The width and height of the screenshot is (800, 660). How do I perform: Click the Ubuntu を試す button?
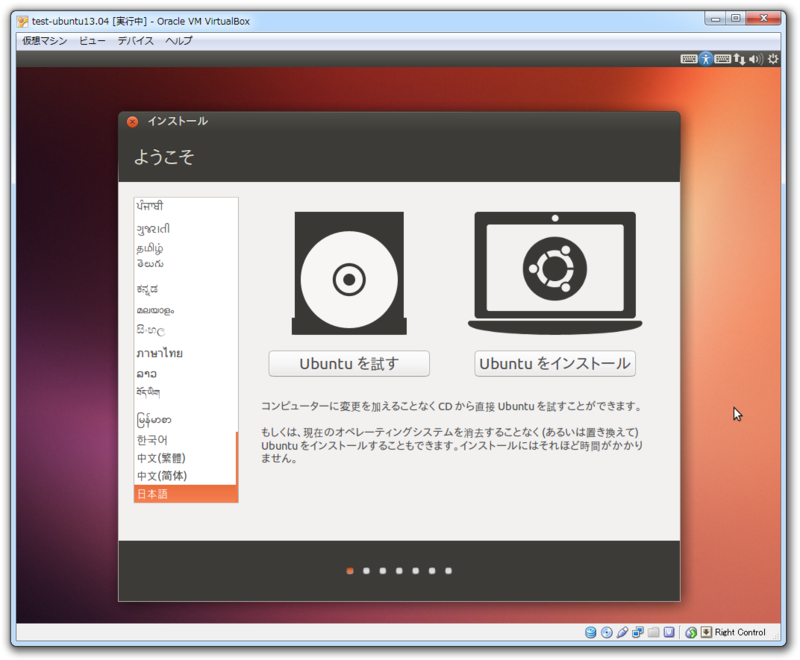(349, 364)
